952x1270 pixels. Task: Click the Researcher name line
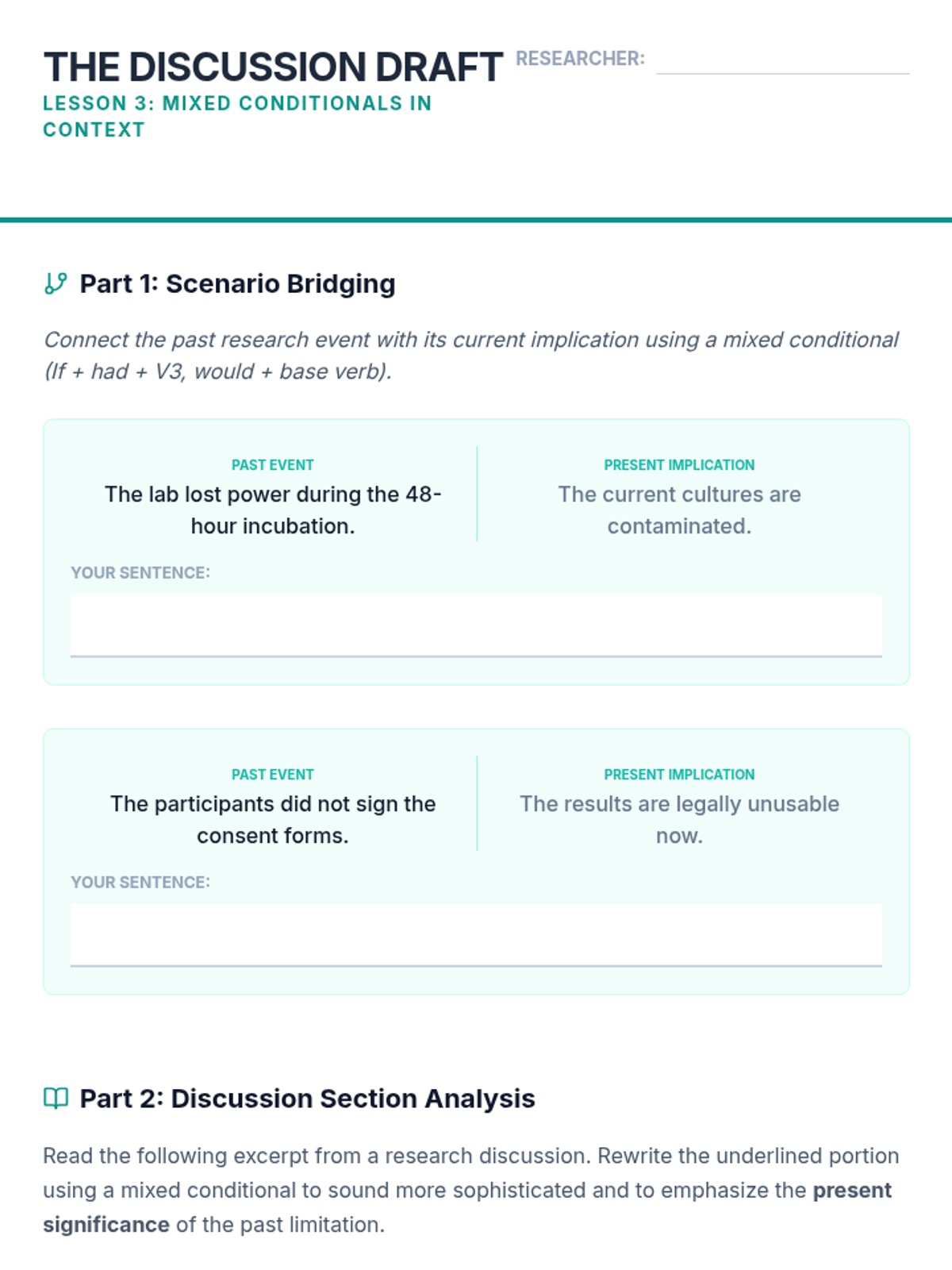(782, 62)
